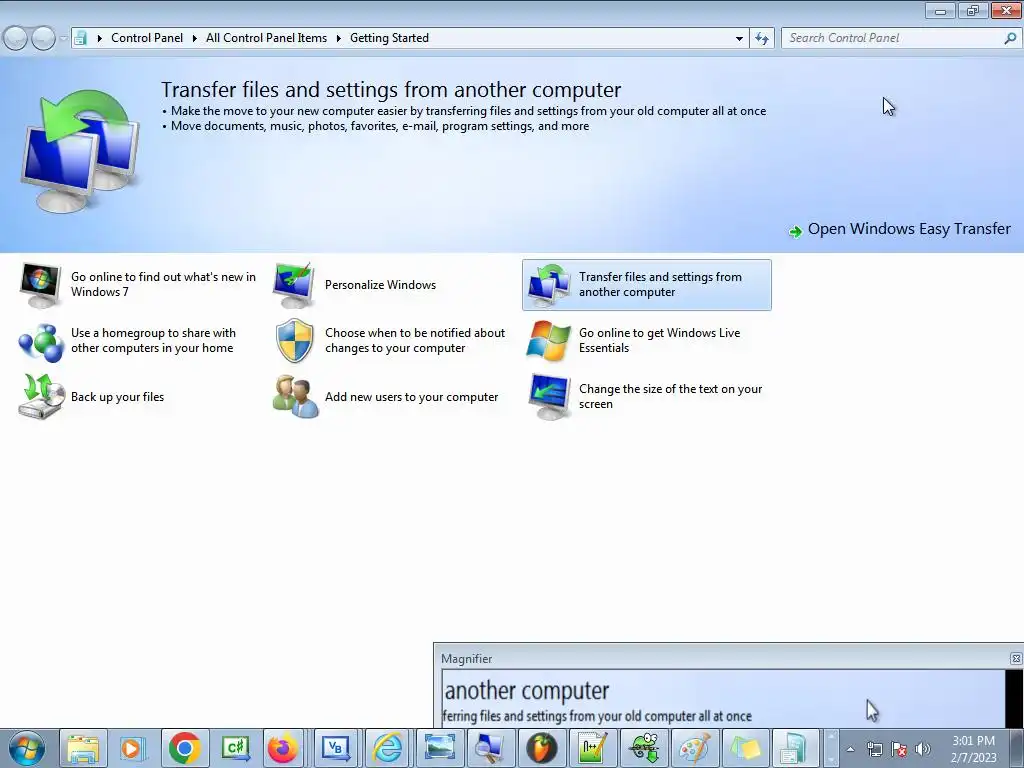
Task: Click the search magnifier icon
Action: (x=1010, y=38)
